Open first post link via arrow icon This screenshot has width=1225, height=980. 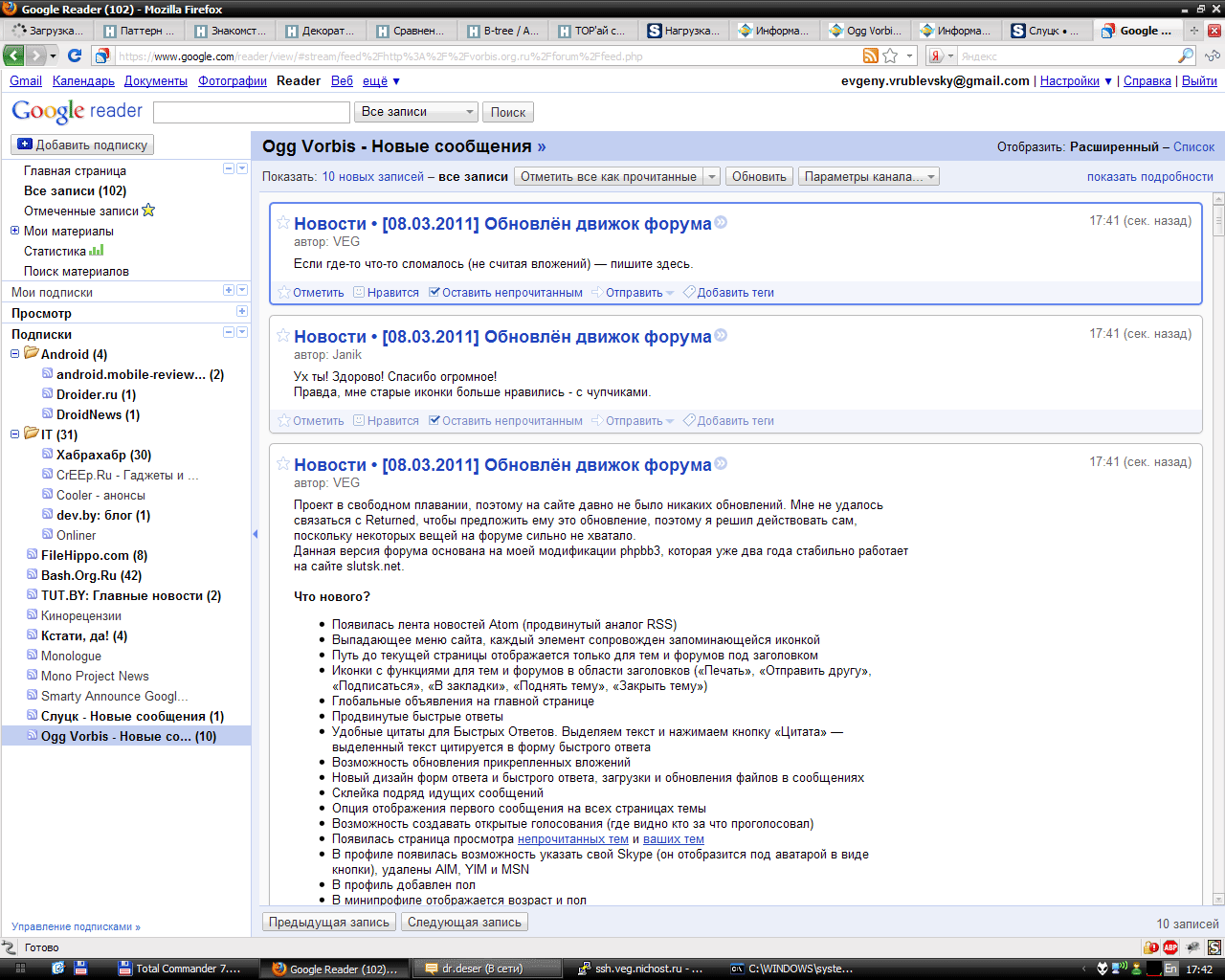click(x=721, y=223)
